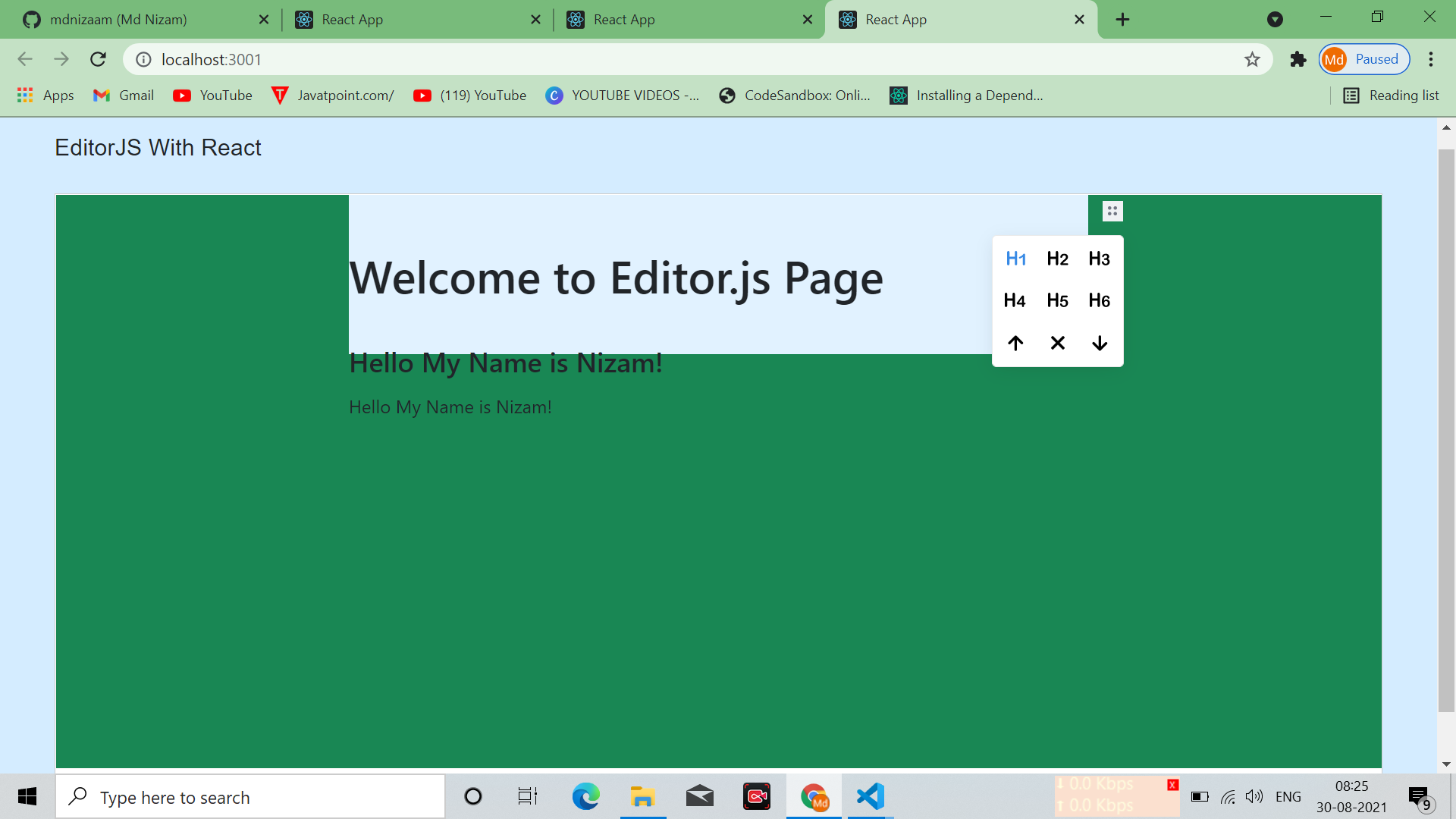The image size is (1456, 819).
Task: View site information icon in address bar
Action: [x=143, y=59]
